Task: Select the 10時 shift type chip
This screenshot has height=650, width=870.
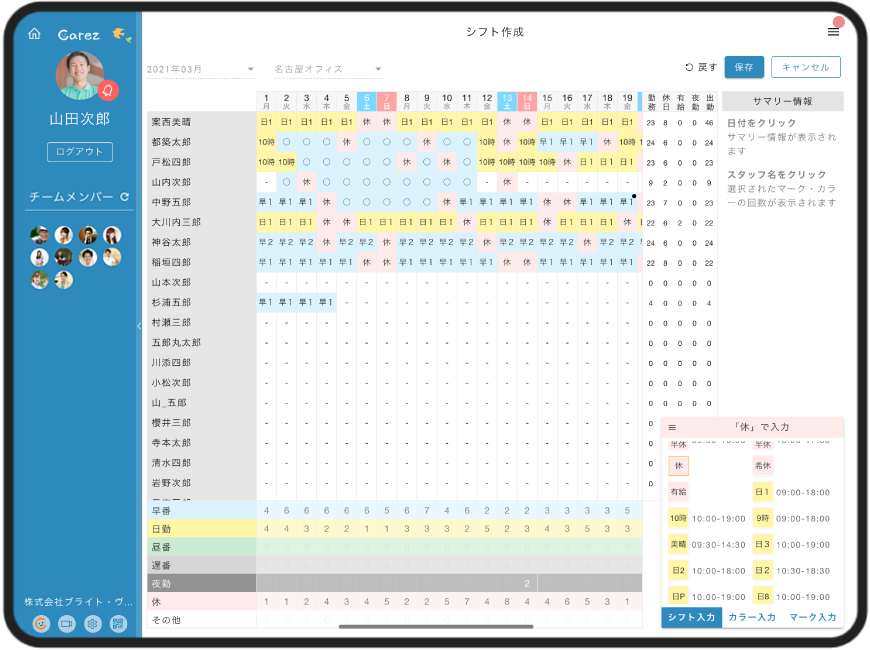Action: [679, 518]
